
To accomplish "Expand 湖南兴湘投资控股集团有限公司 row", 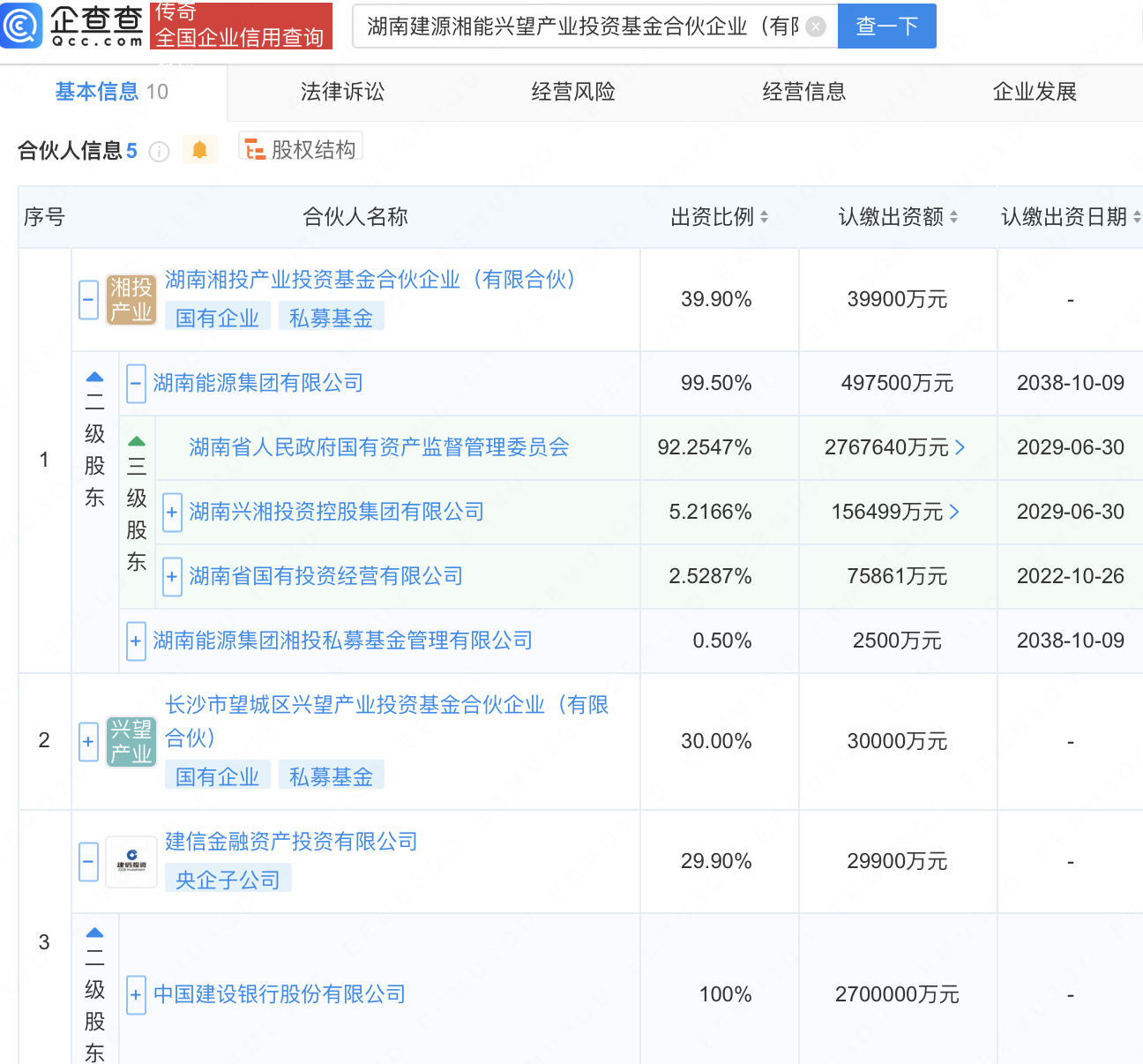I will click(172, 513).
